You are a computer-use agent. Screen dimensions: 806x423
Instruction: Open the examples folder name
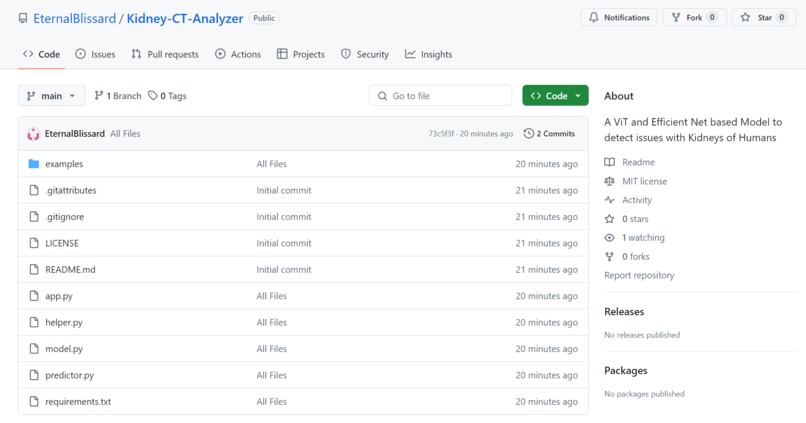point(64,164)
